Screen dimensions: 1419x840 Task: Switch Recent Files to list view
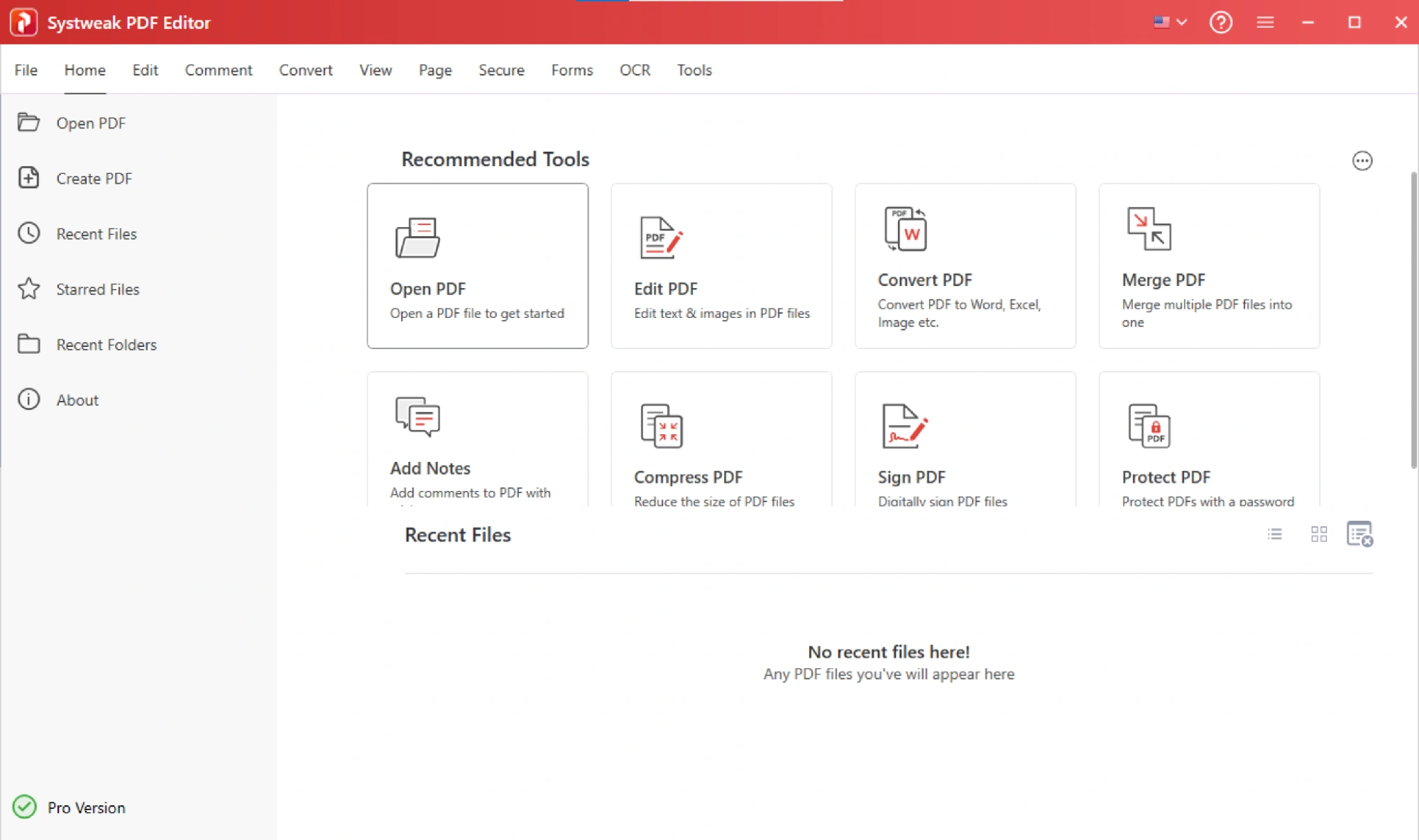click(x=1274, y=534)
